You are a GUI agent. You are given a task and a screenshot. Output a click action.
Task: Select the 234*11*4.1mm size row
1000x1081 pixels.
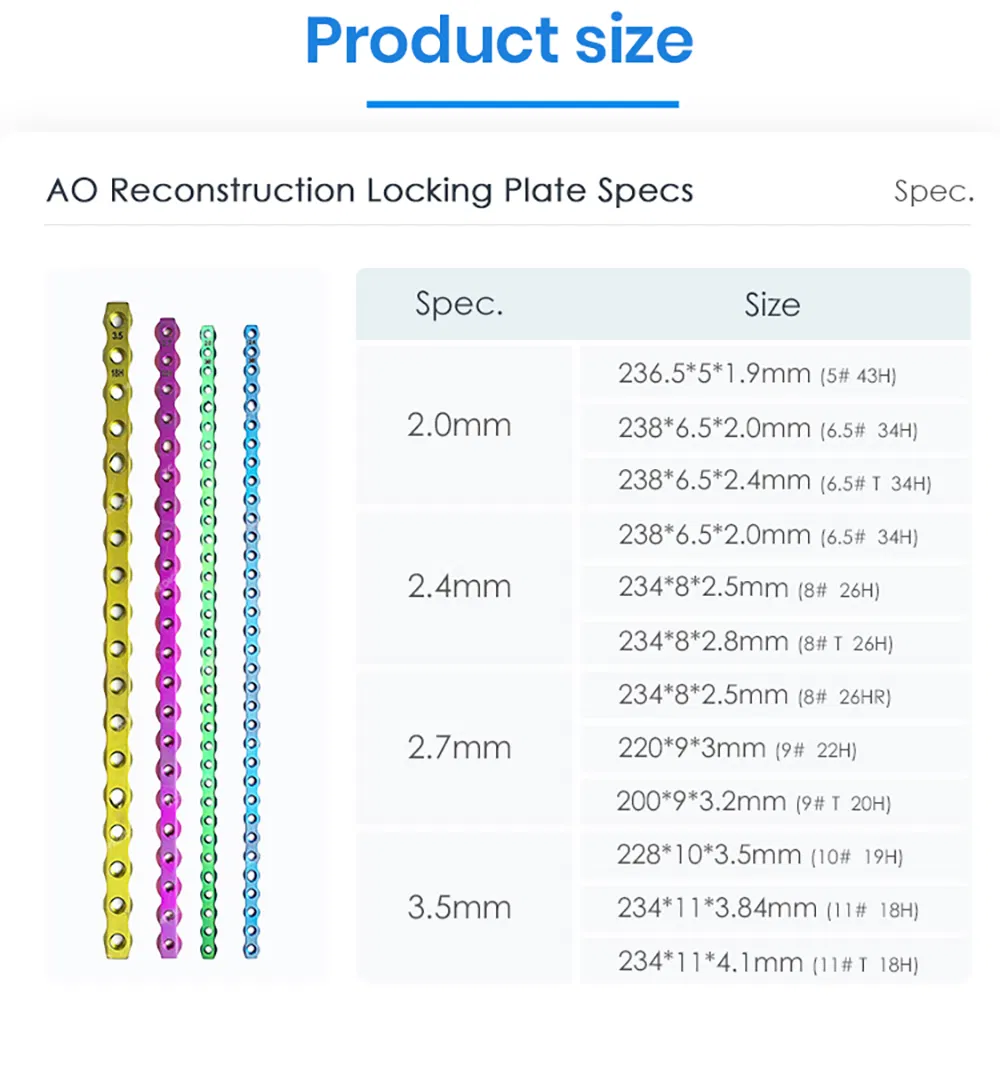coord(768,963)
